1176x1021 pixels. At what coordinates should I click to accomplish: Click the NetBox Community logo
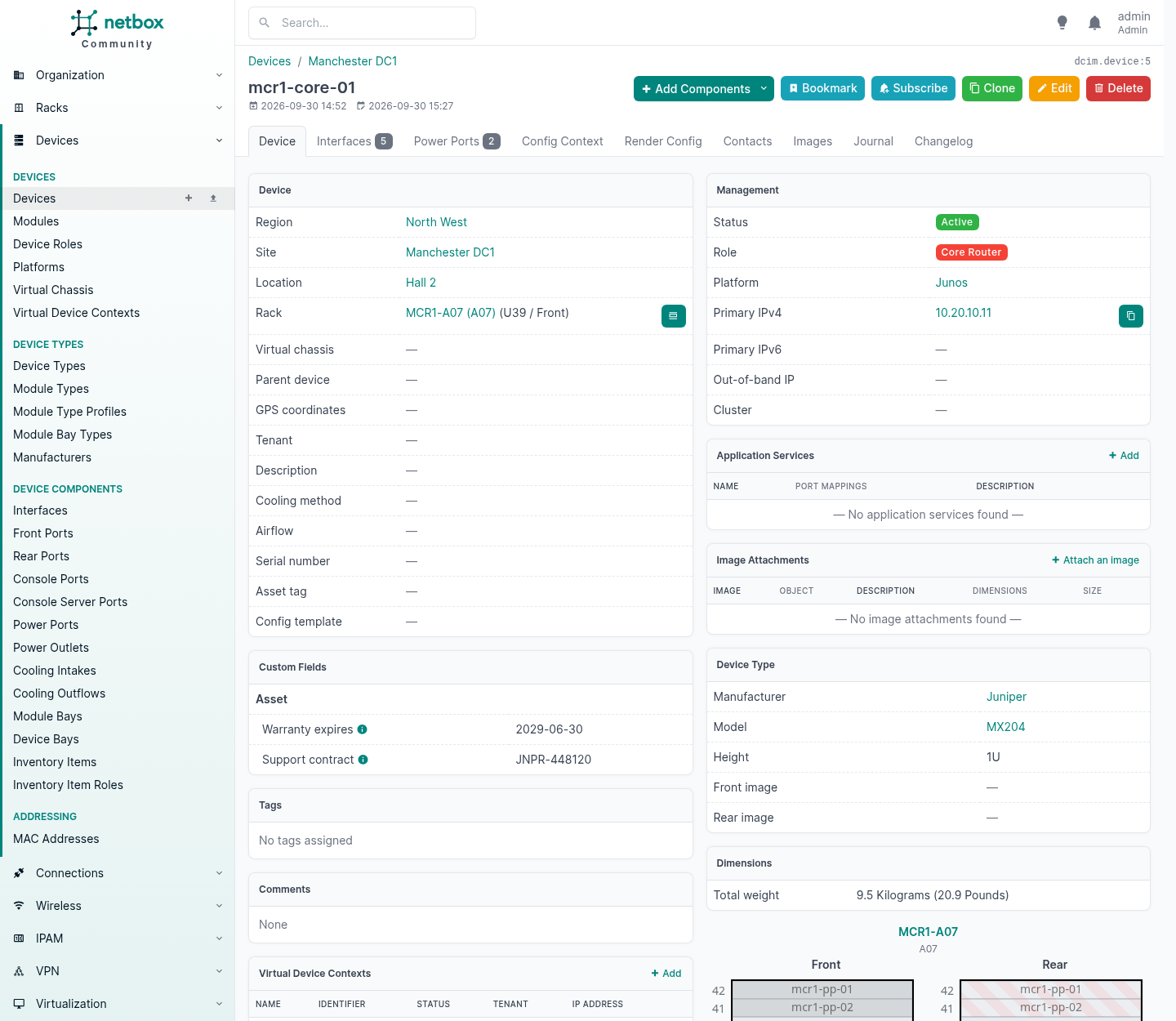pyautogui.click(x=117, y=29)
